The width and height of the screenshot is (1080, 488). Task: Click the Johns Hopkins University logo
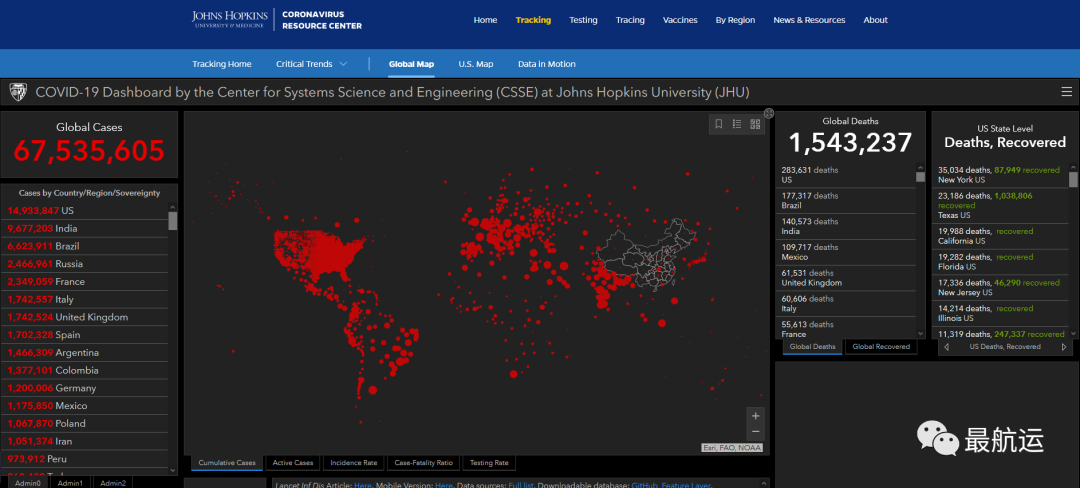(229, 19)
